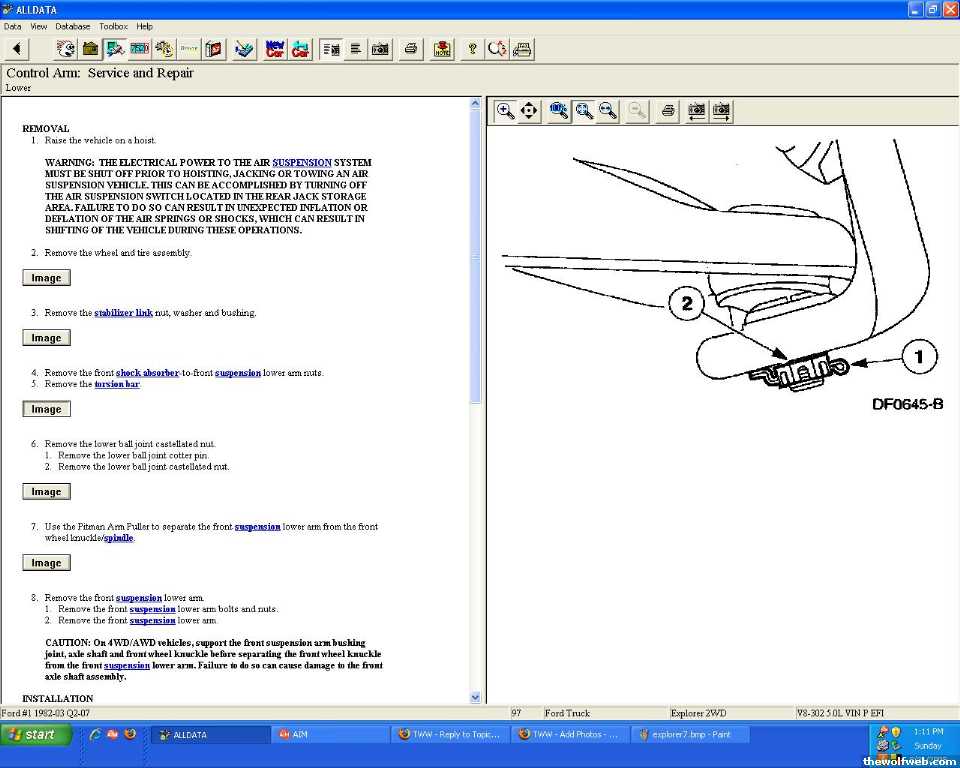960x768 pixels.
Task: Click the question mark help icon
Action: (472, 49)
